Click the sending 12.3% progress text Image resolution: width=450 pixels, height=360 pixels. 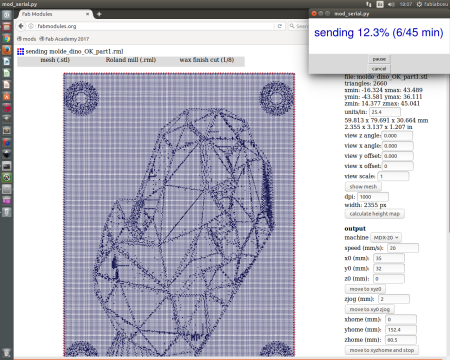tap(379, 33)
